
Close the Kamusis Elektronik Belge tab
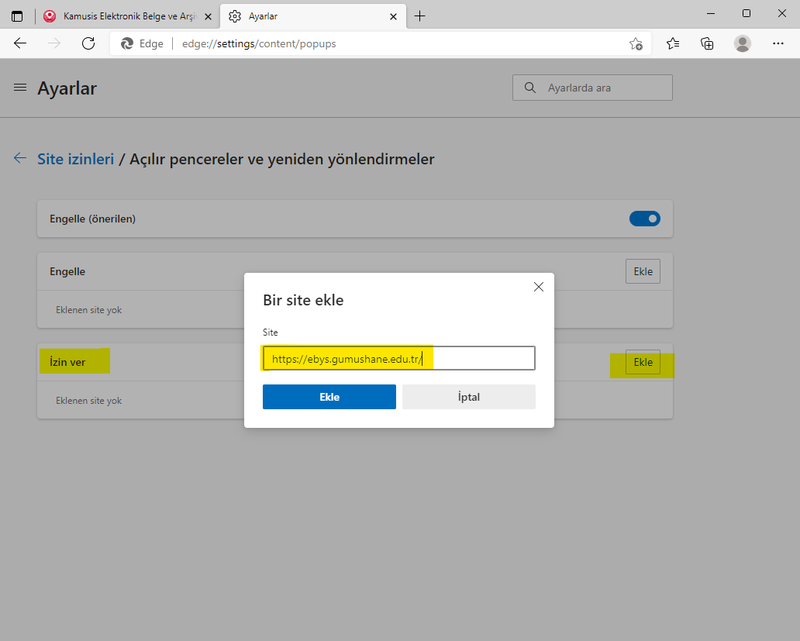208,16
